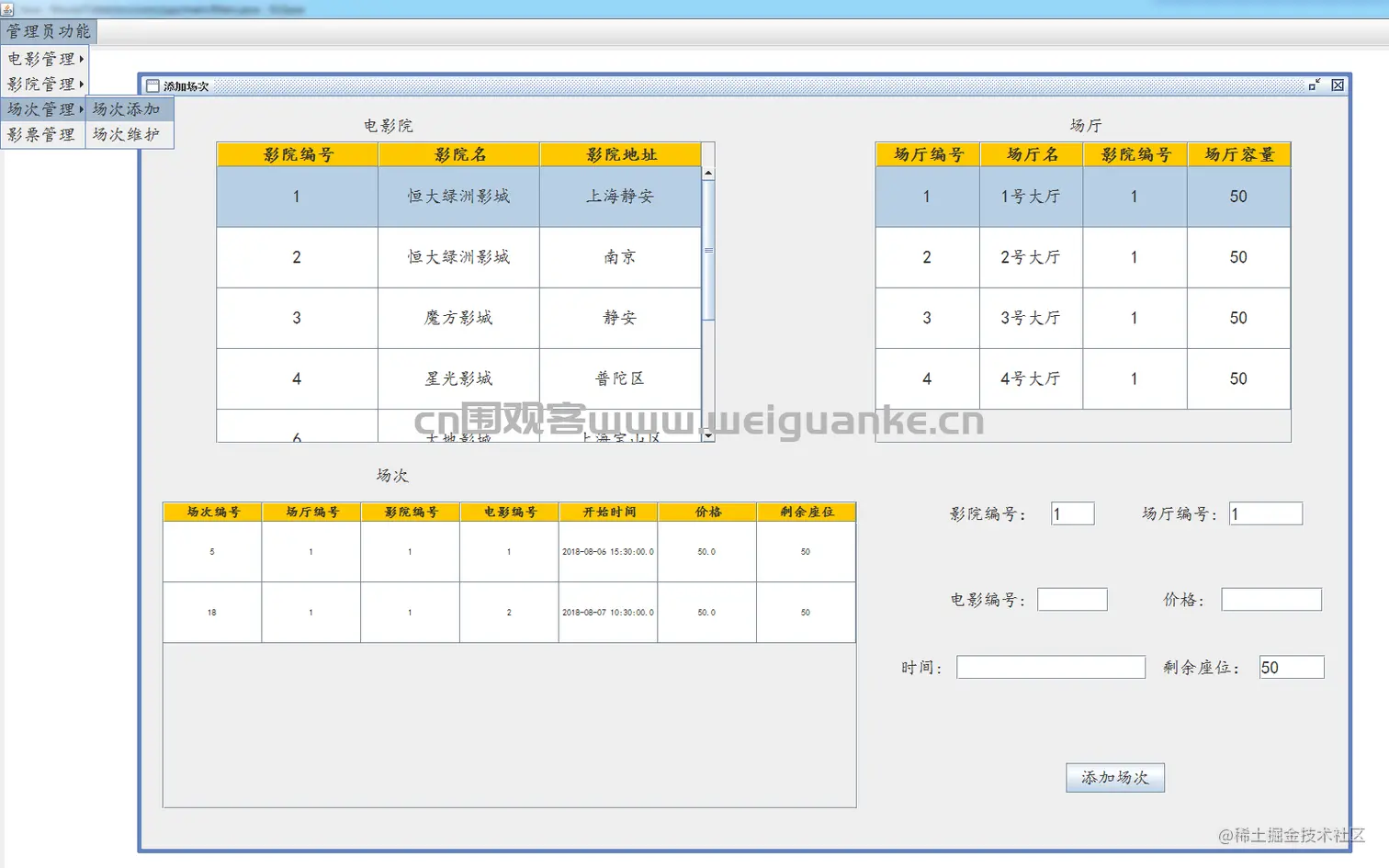Screen dimensions: 1389x868
Task: Click the 价格 column header in showtimes
Action: pos(707,512)
